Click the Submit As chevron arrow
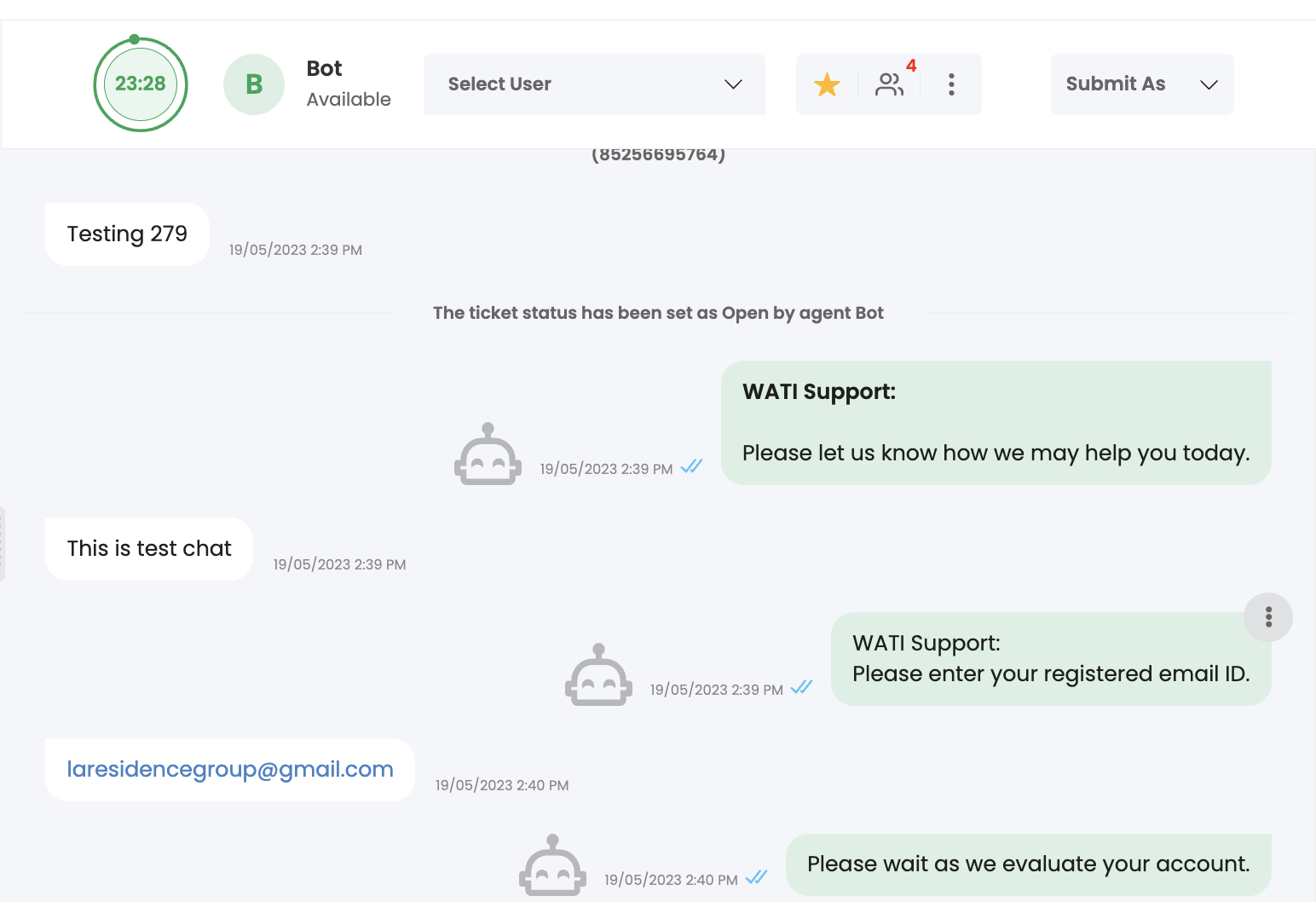 1209,84
